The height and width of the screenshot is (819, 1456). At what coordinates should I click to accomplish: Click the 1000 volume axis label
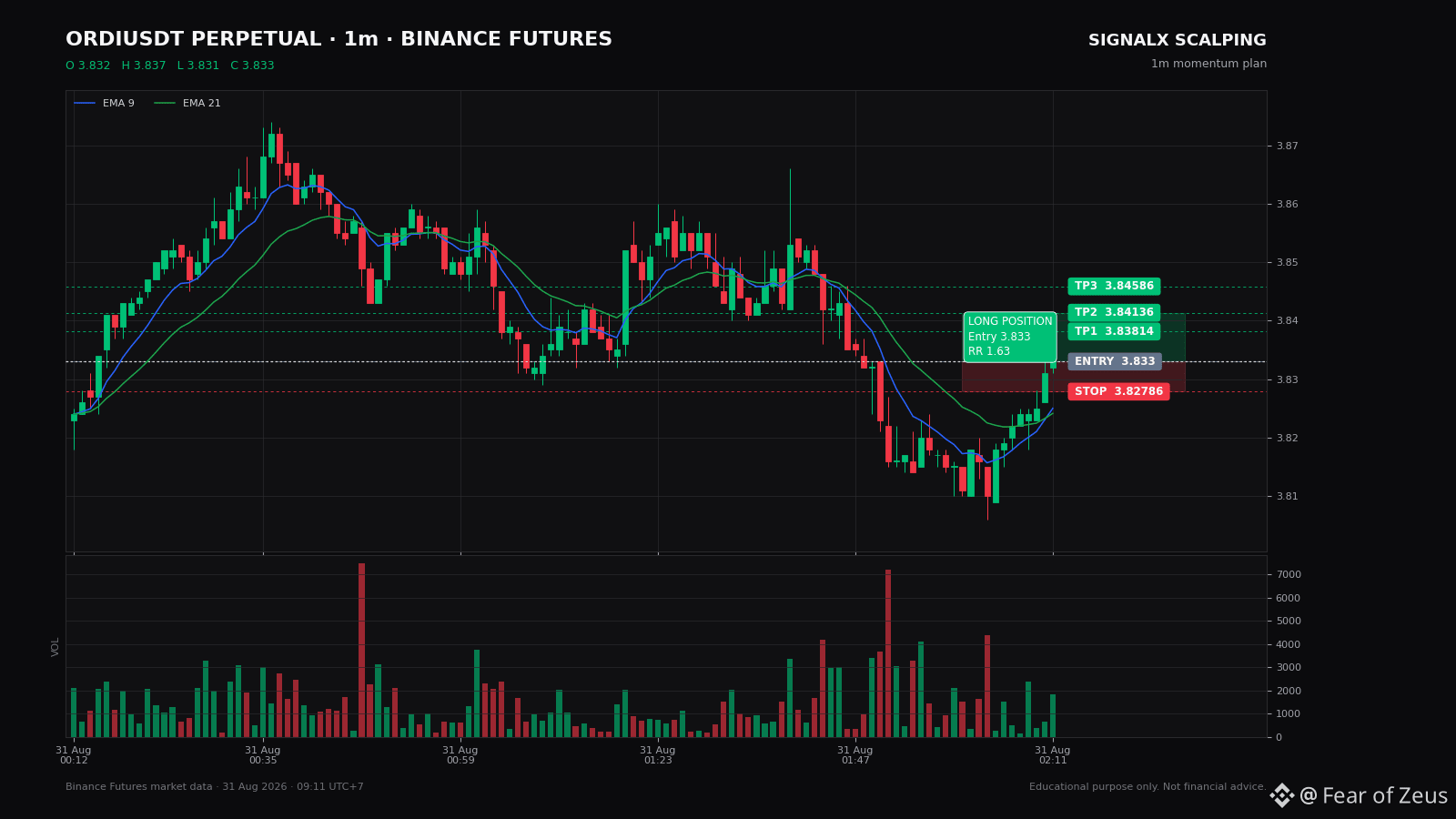coord(1289,714)
